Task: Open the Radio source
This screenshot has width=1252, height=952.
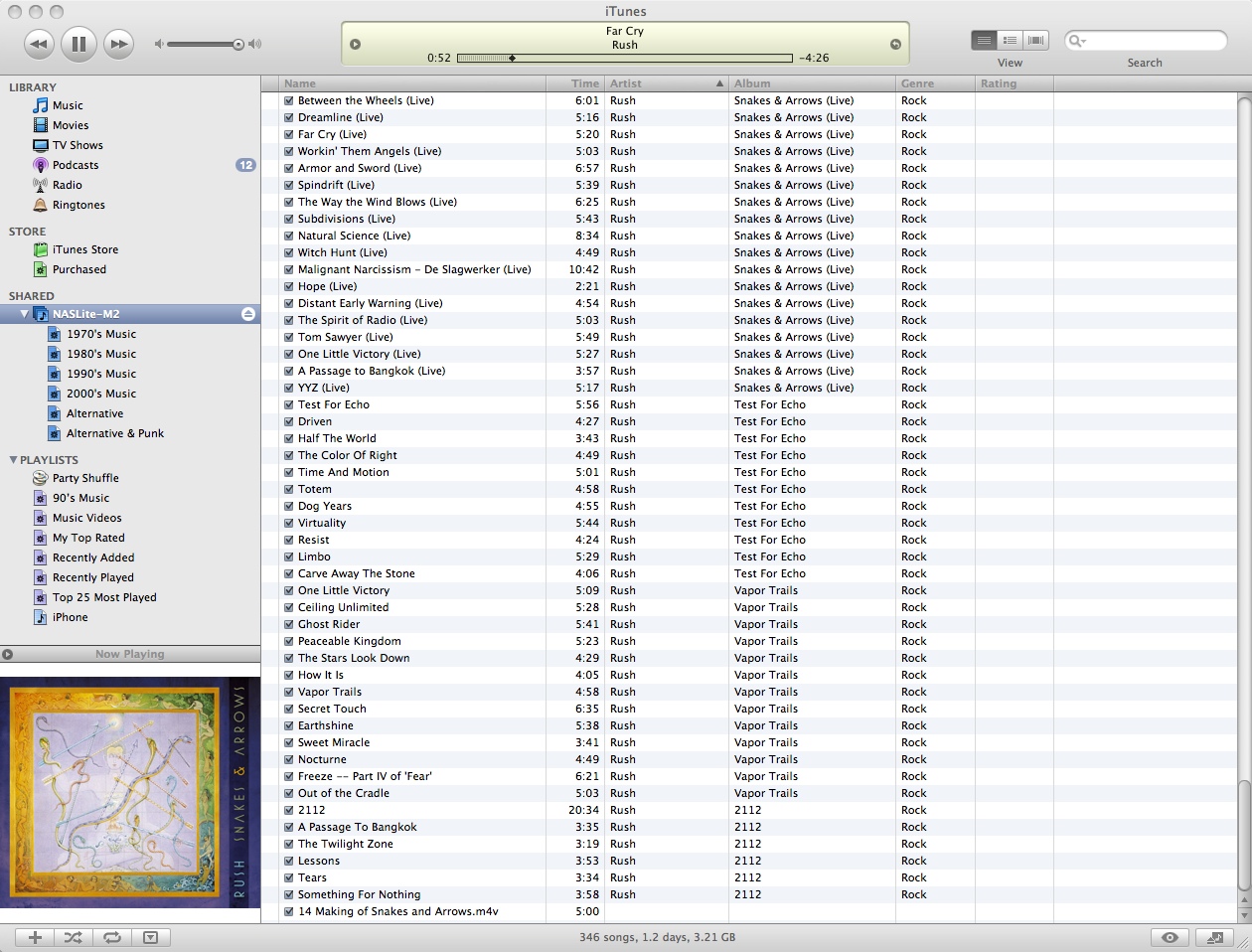Action: point(68,185)
